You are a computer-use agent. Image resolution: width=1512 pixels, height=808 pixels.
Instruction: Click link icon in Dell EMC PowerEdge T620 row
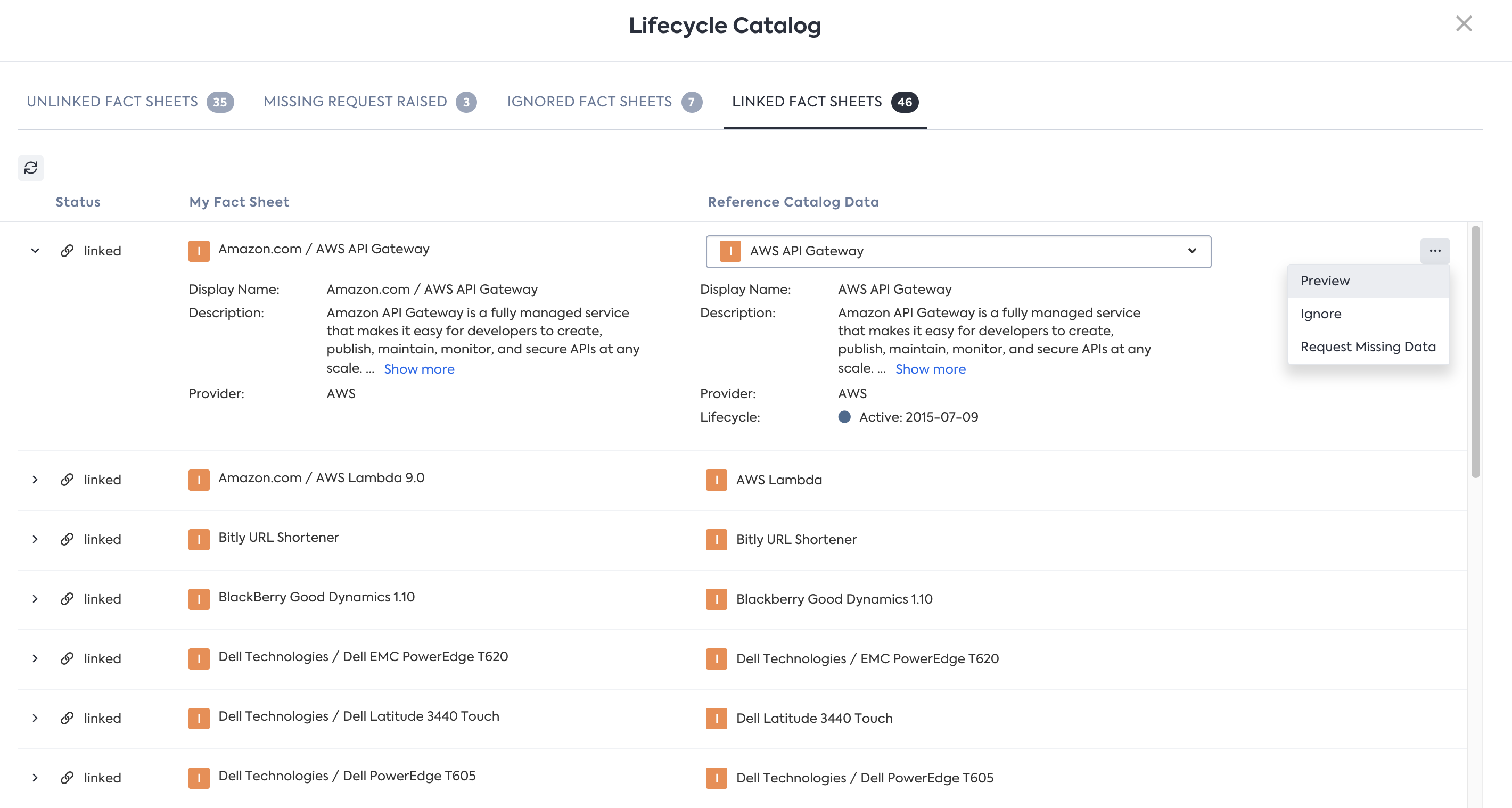pos(67,658)
